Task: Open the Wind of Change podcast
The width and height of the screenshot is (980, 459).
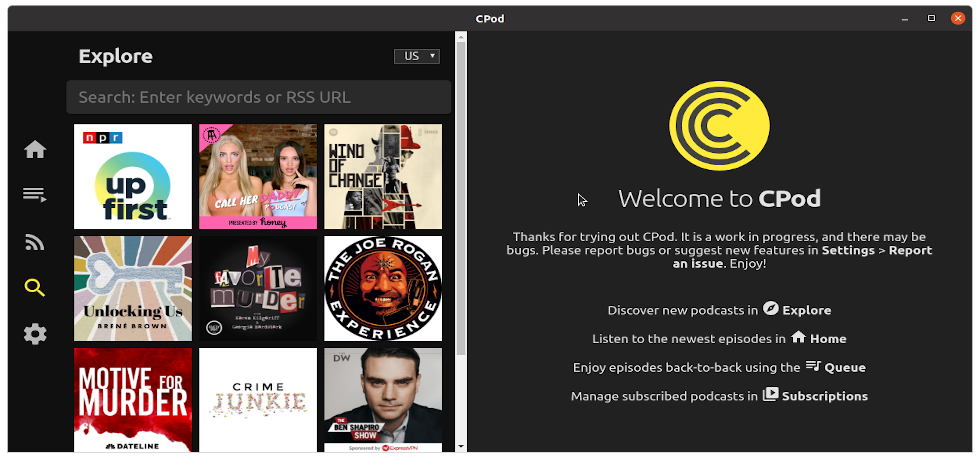Action: (383, 176)
